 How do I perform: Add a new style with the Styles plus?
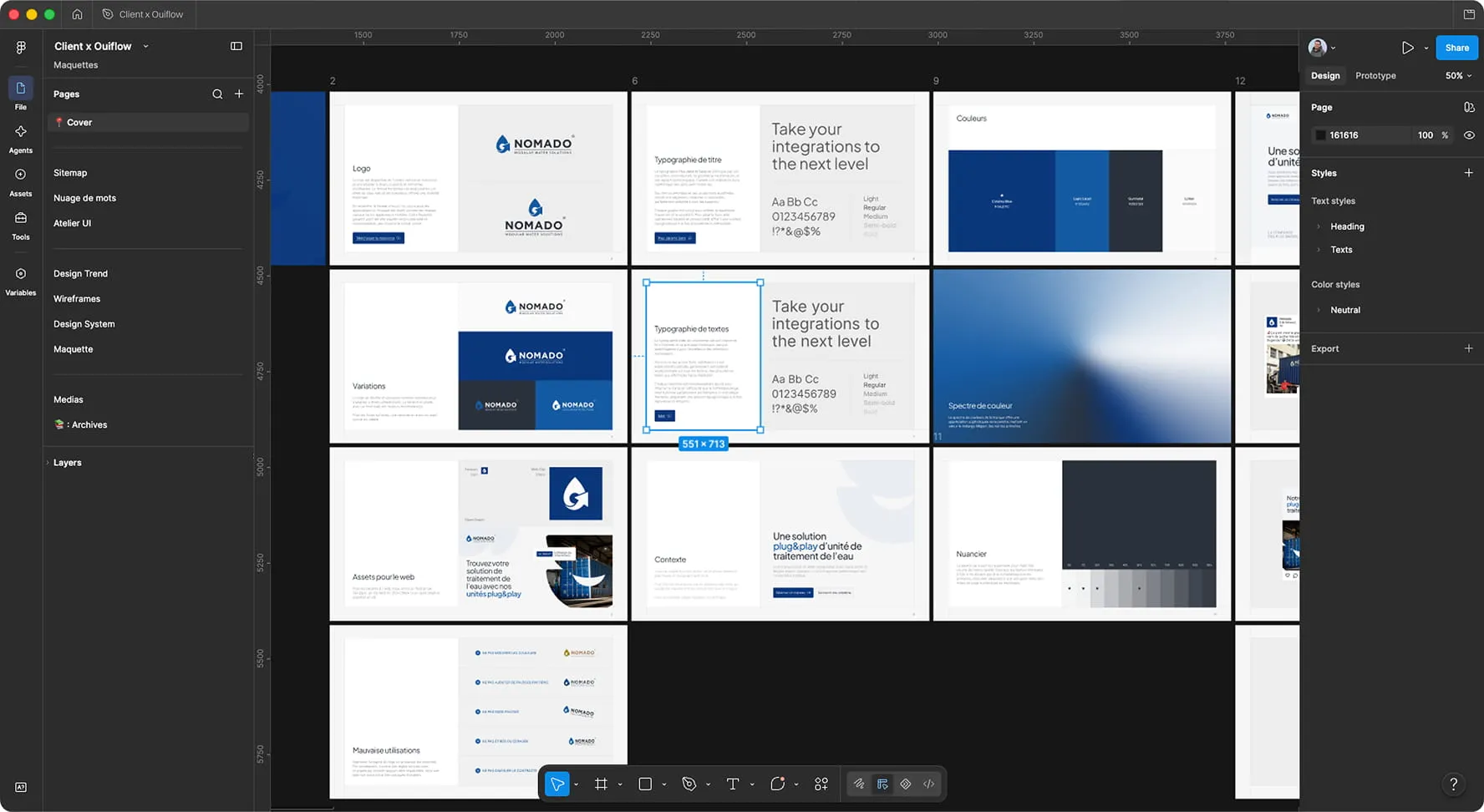click(x=1468, y=173)
